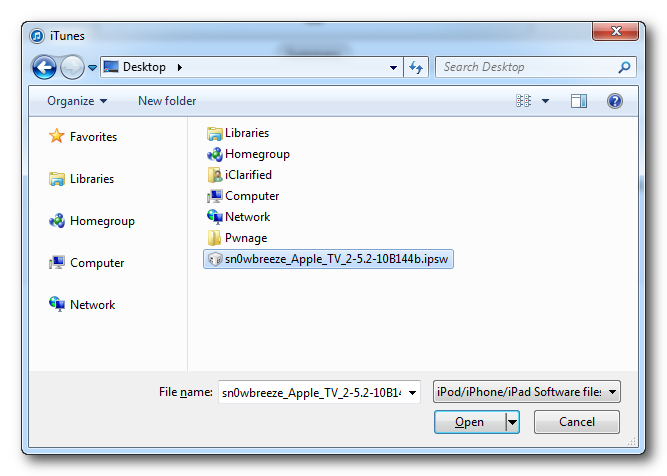
Task: Click the Pwnage folder icon
Action: tap(214, 238)
